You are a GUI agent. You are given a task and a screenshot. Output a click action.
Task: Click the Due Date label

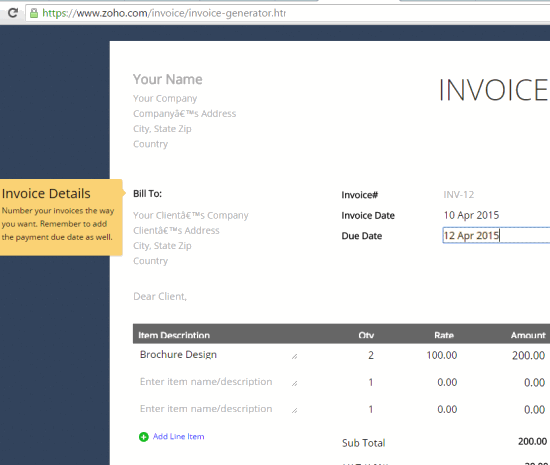click(x=362, y=236)
